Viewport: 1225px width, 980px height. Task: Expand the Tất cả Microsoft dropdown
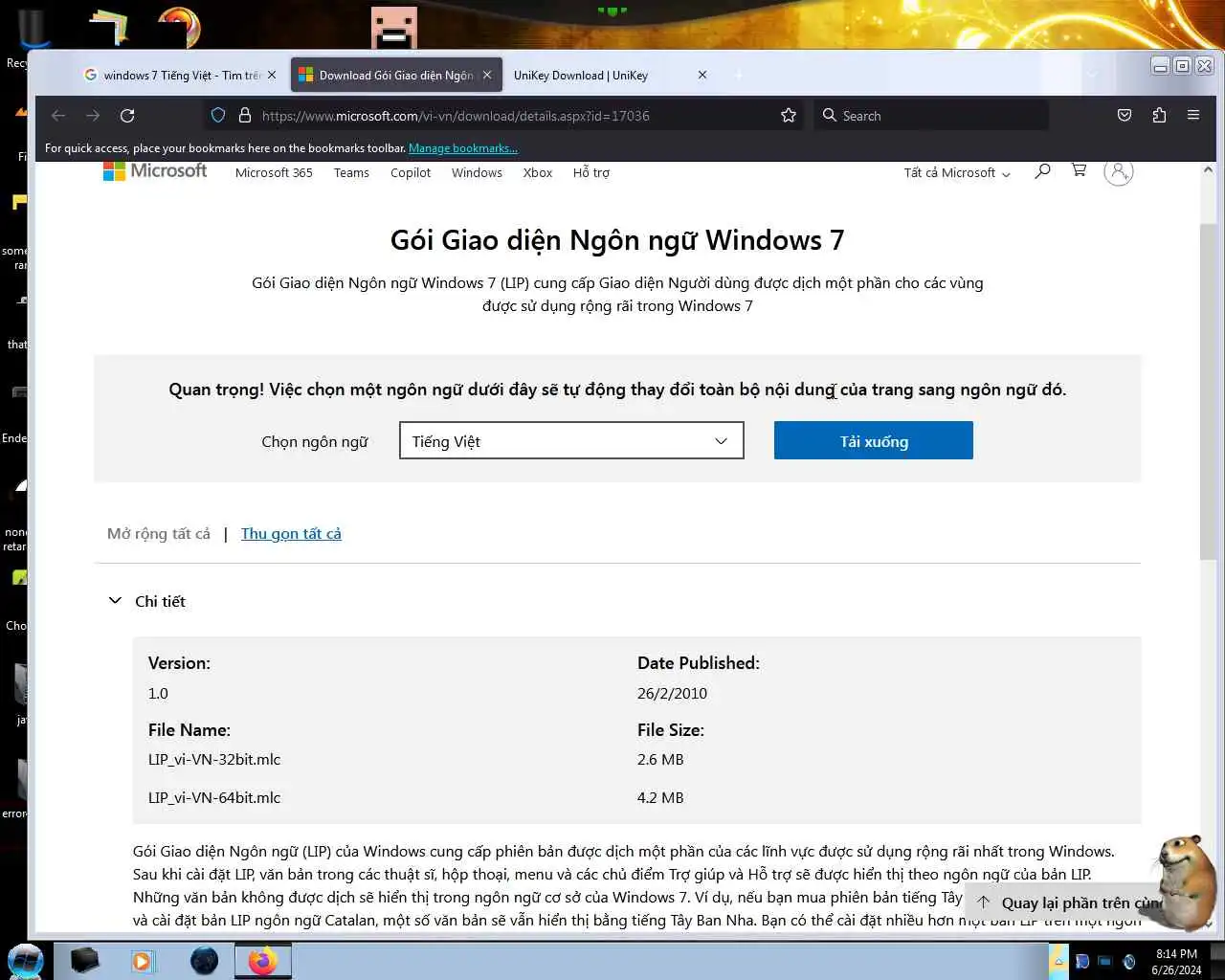pos(957,173)
